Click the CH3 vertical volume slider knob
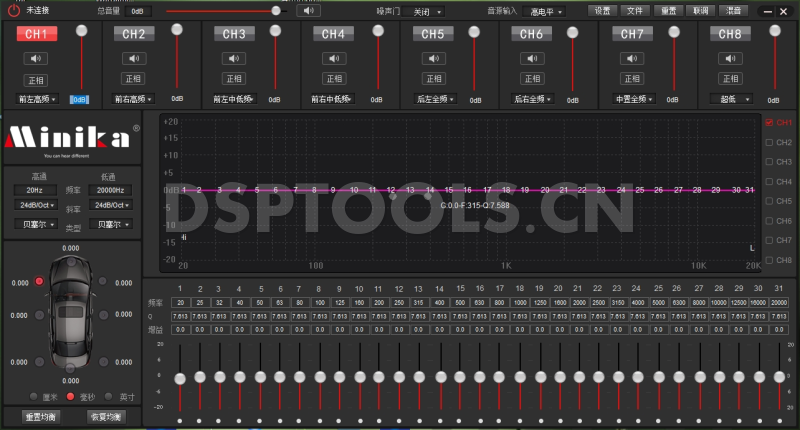This screenshot has height=430, width=800. pyautogui.click(x=275, y=31)
